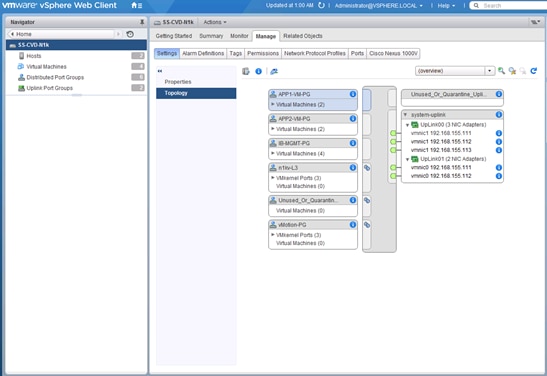Viewport: 547px width, 376px height.
Task: Select the Alarm Definitions sub-tab
Action: pos(203,53)
